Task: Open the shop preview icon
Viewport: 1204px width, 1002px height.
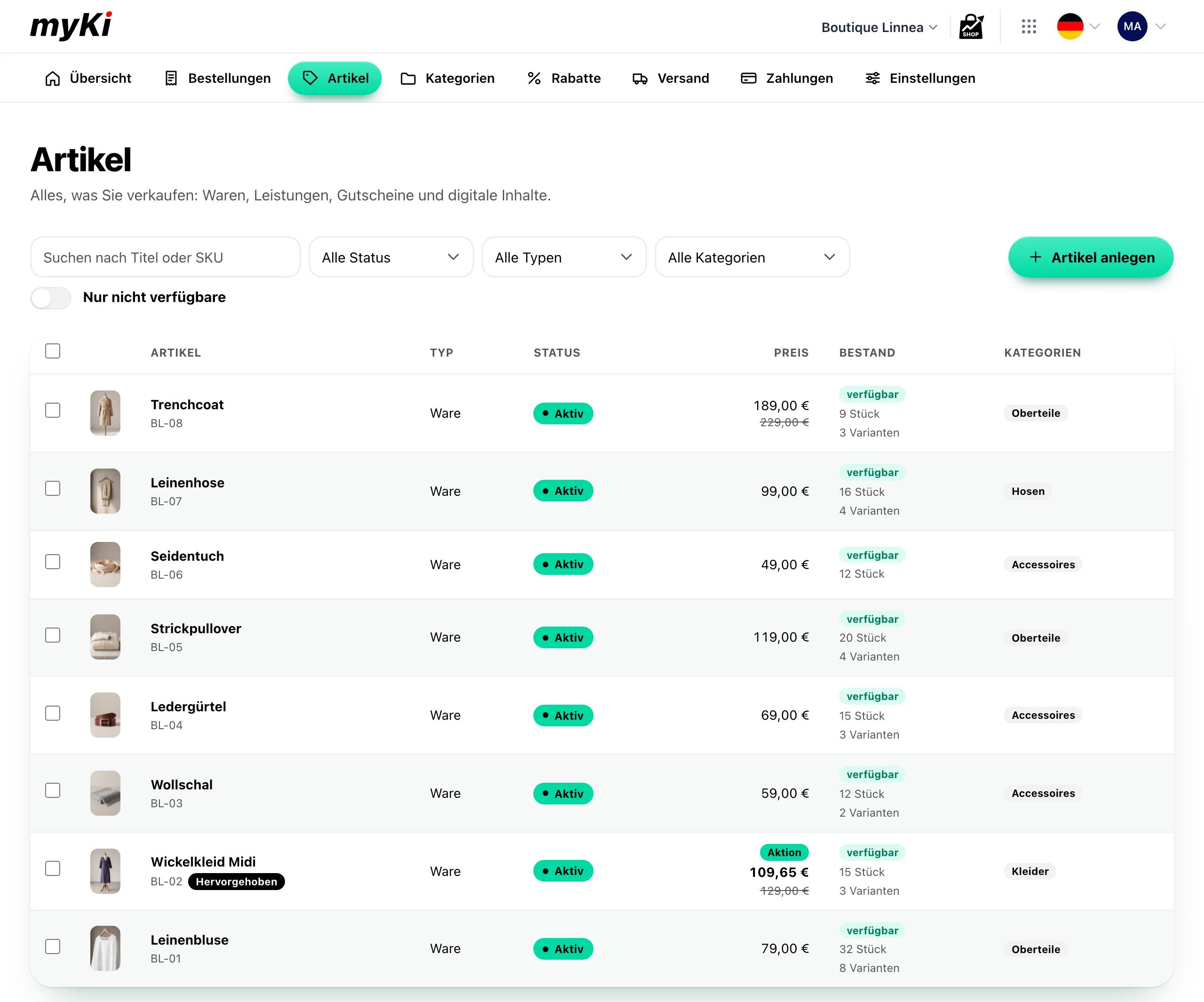Action: pyautogui.click(x=971, y=26)
